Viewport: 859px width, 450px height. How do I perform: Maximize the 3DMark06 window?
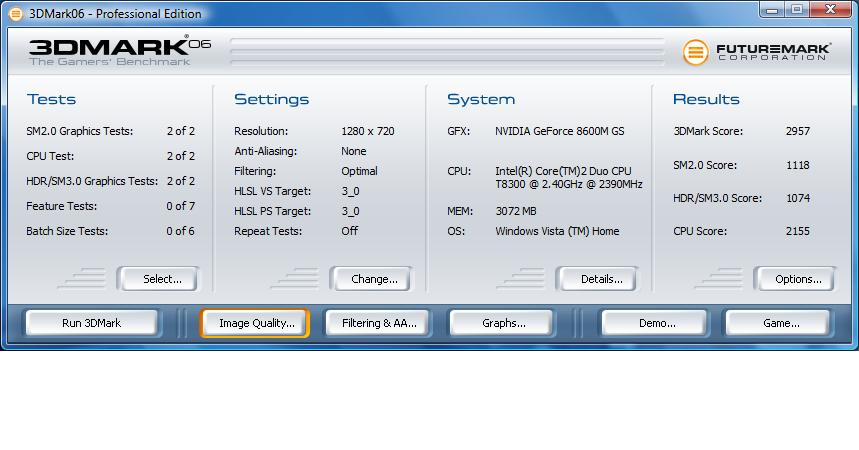797,9
